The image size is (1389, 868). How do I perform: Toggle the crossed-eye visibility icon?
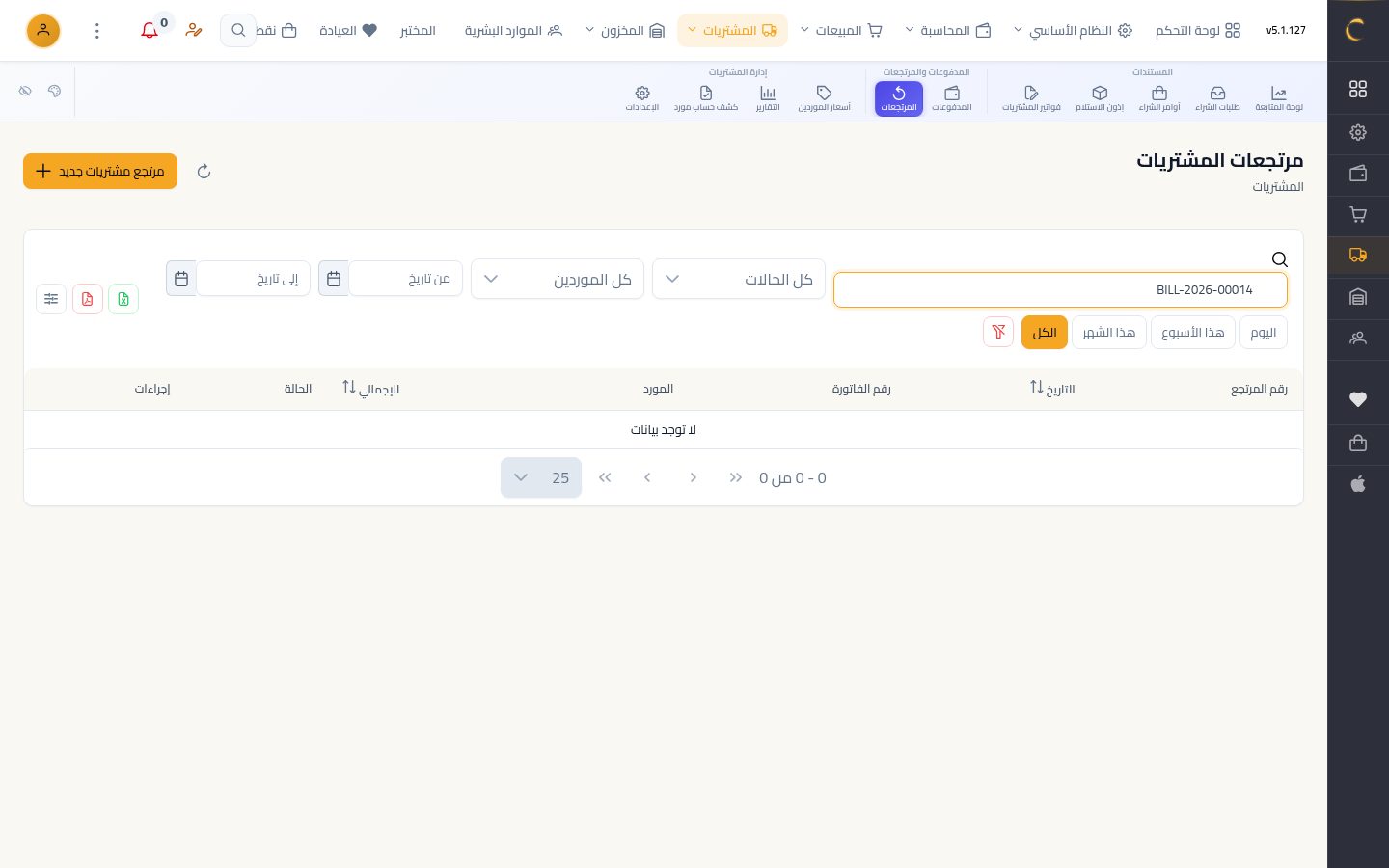(25, 91)
